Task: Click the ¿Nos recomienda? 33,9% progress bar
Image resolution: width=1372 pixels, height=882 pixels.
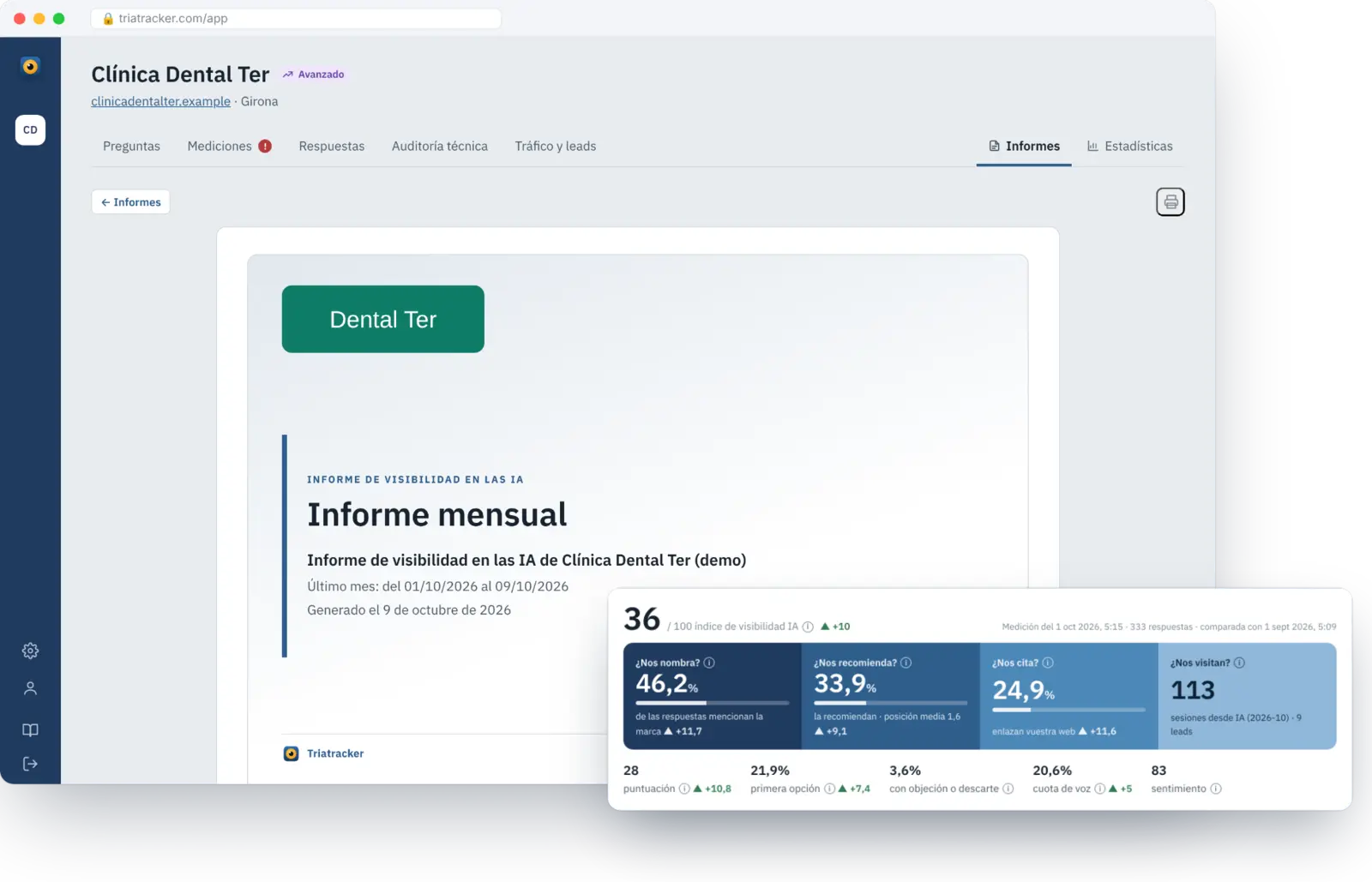Action: [890, 703]
